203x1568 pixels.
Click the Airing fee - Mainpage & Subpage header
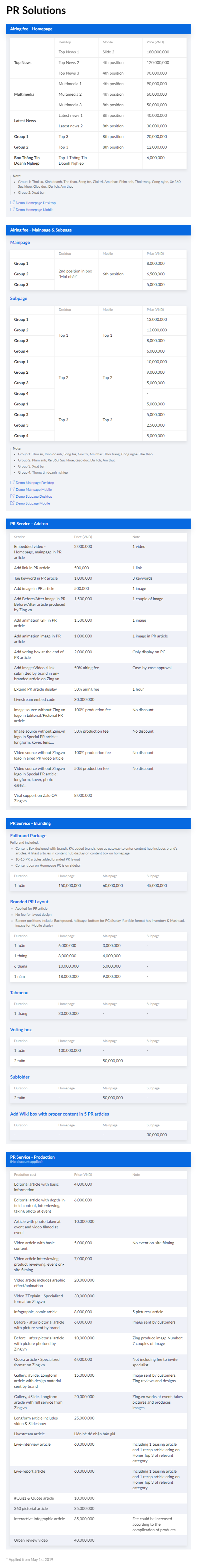[x=101, y=230]
